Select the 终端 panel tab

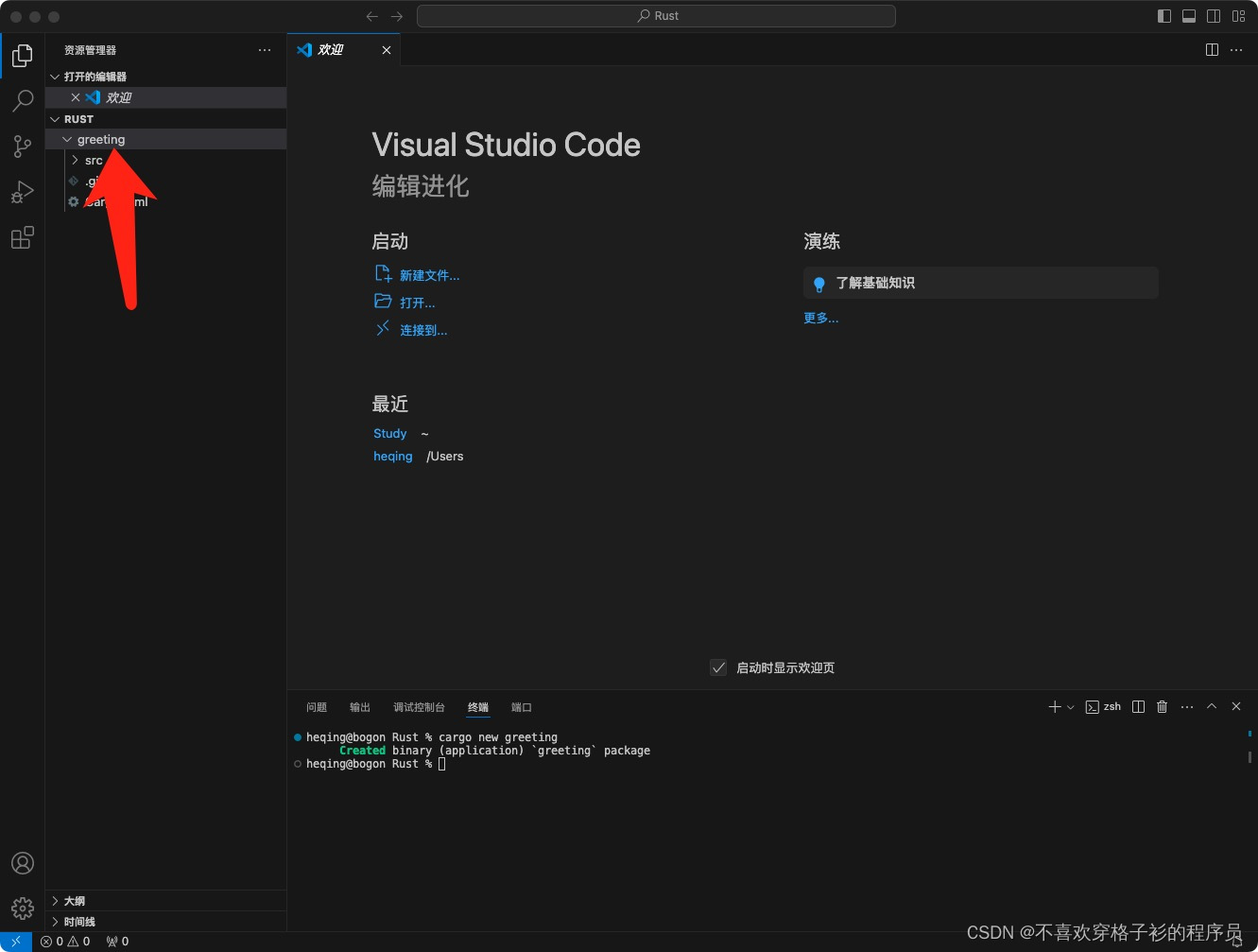pyautogui.click(x=478, y=707)
